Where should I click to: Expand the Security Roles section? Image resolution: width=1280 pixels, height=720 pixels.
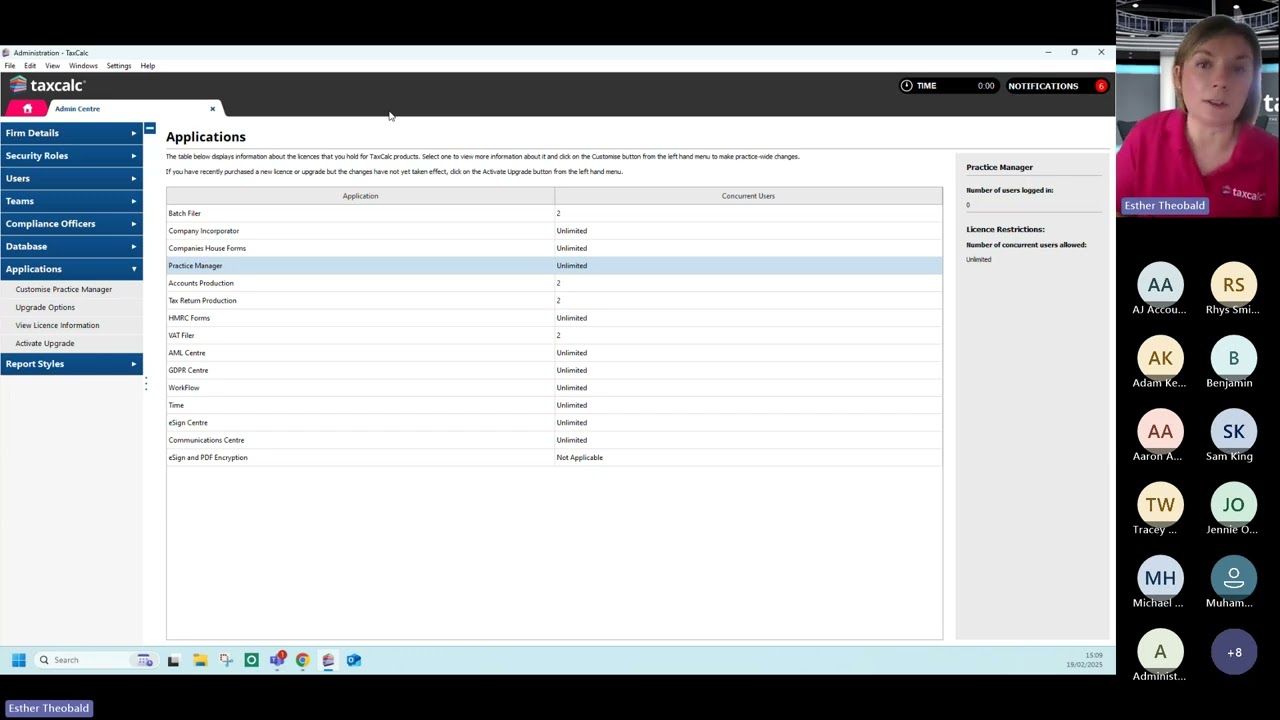(x=71, y=156)
